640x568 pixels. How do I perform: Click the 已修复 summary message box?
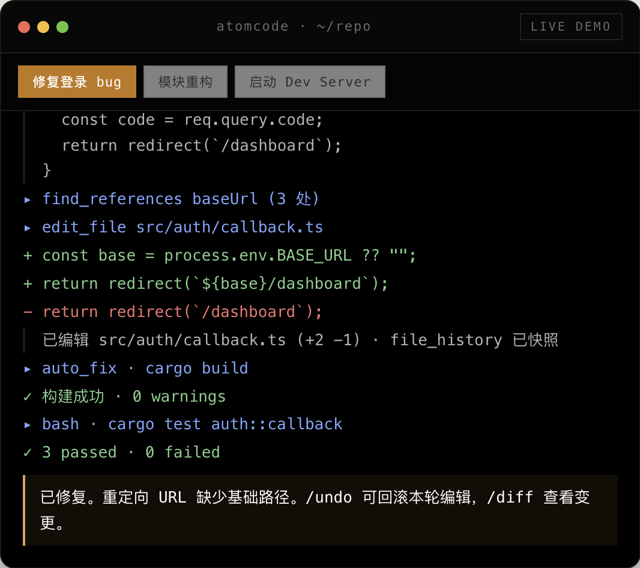click(320, 510)
